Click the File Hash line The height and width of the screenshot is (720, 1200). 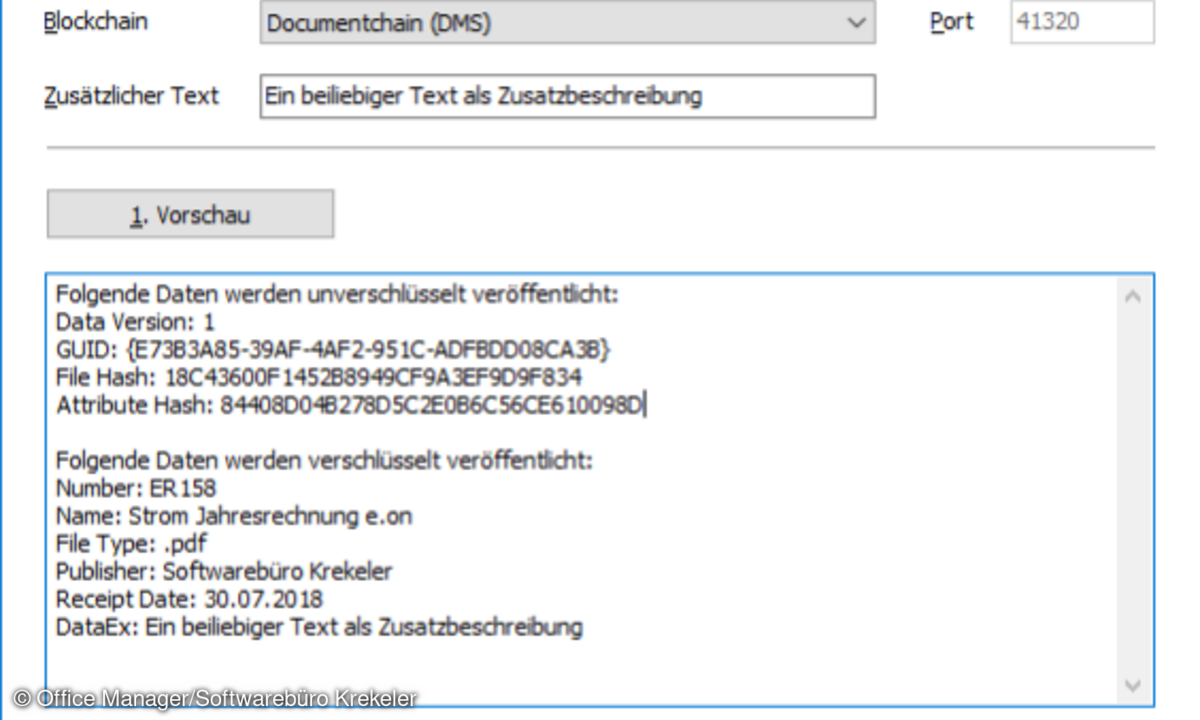pos(318,378)
